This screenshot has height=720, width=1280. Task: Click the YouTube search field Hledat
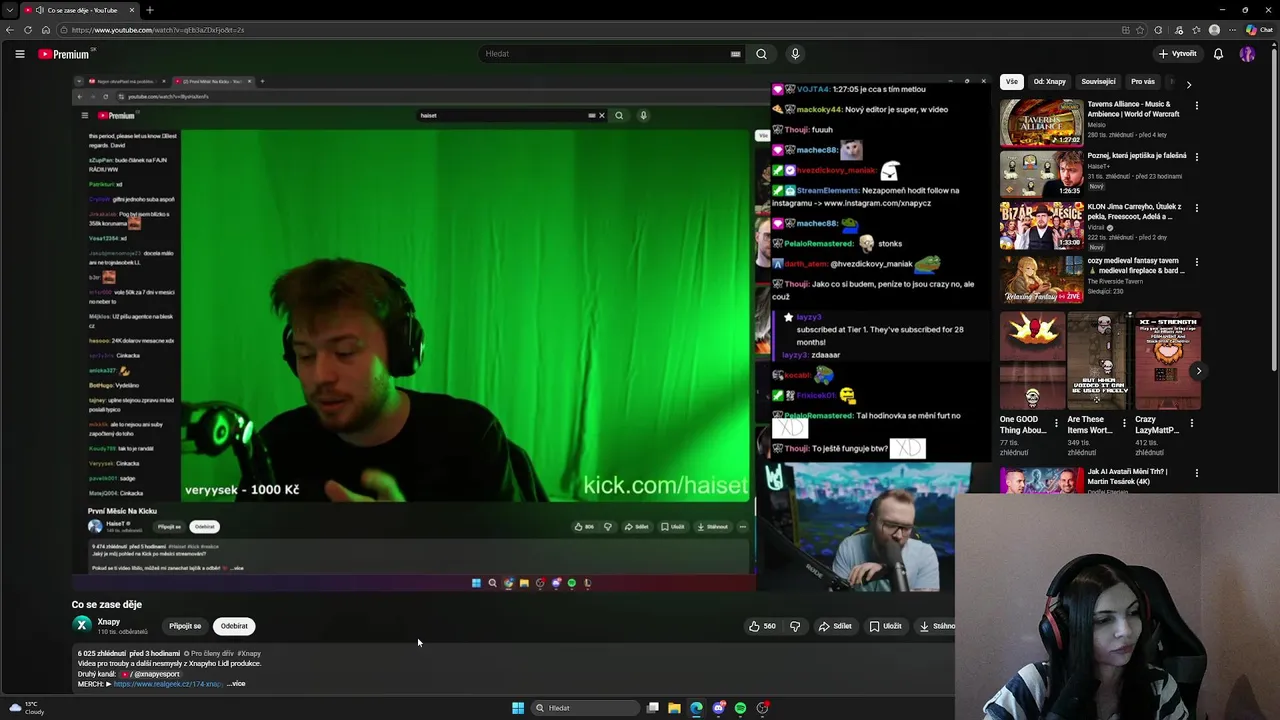coord(605,54)
